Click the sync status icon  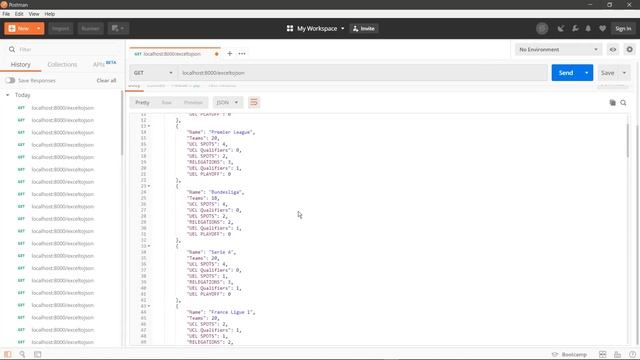(x=542, y=29)
